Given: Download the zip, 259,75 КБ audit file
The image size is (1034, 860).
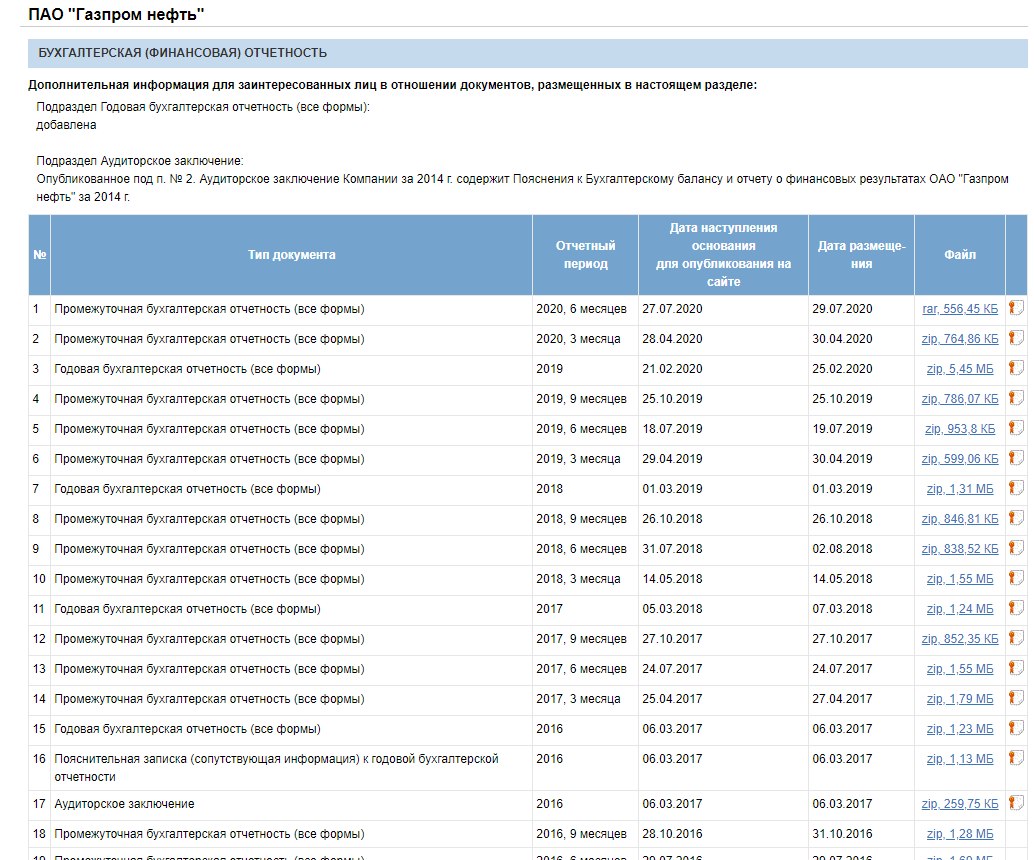Looking at the screenshot, I should click(x=959, y=804).
